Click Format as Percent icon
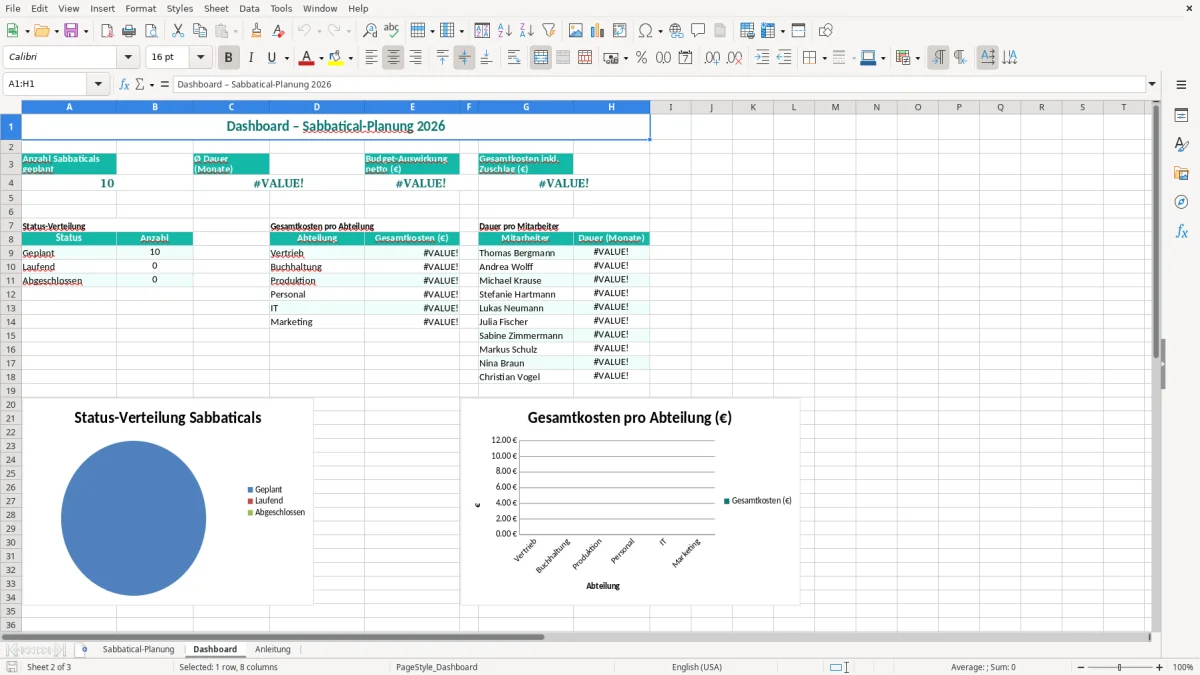 641,58
